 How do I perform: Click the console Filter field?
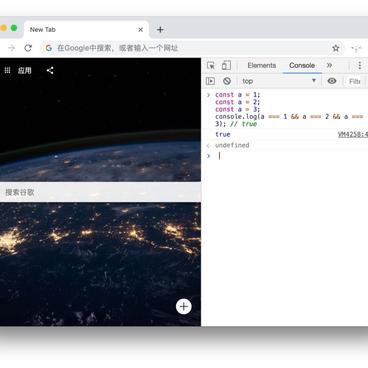click(355, 81)
